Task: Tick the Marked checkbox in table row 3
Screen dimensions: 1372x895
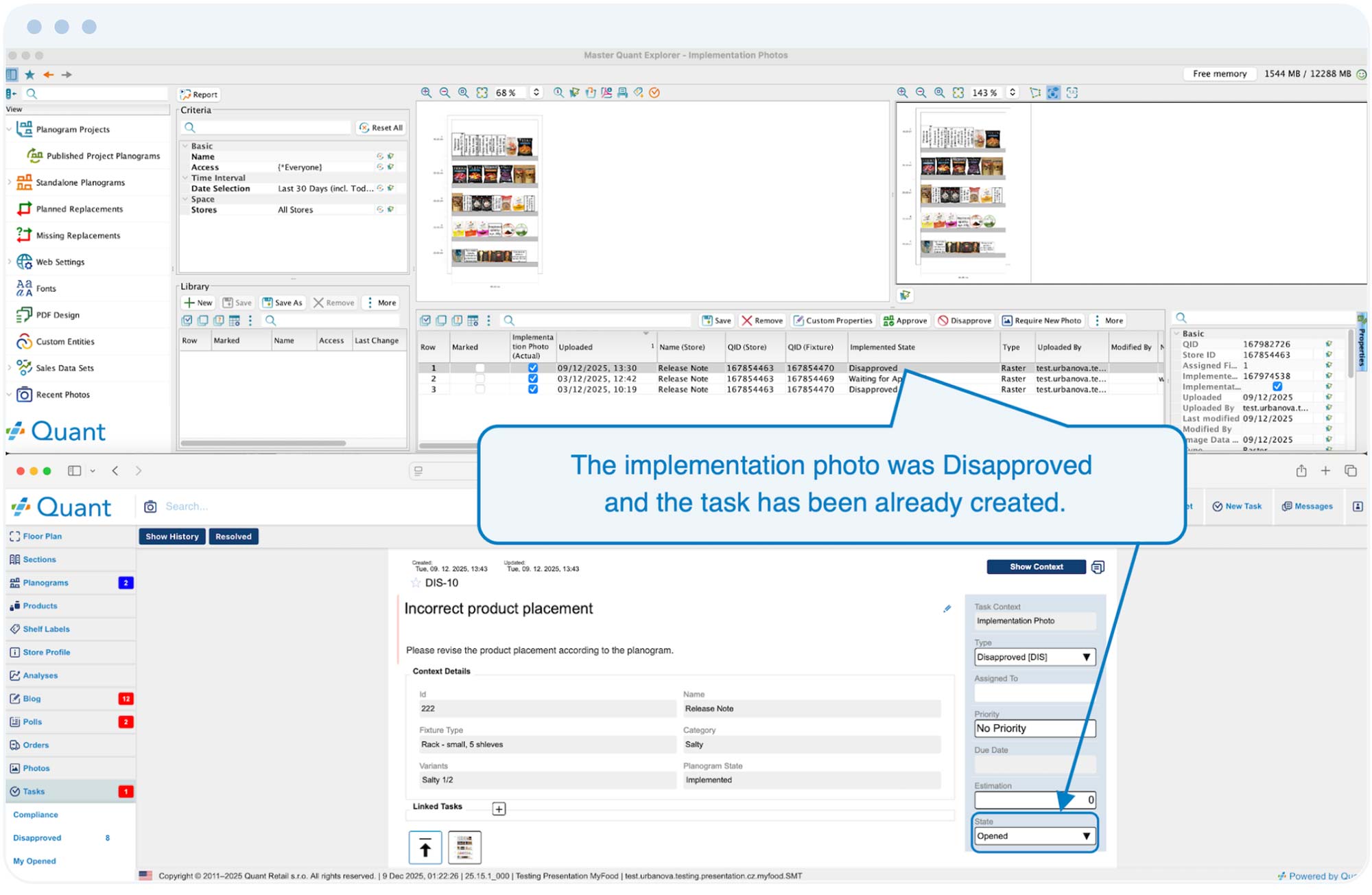Action: coord(480,389)
